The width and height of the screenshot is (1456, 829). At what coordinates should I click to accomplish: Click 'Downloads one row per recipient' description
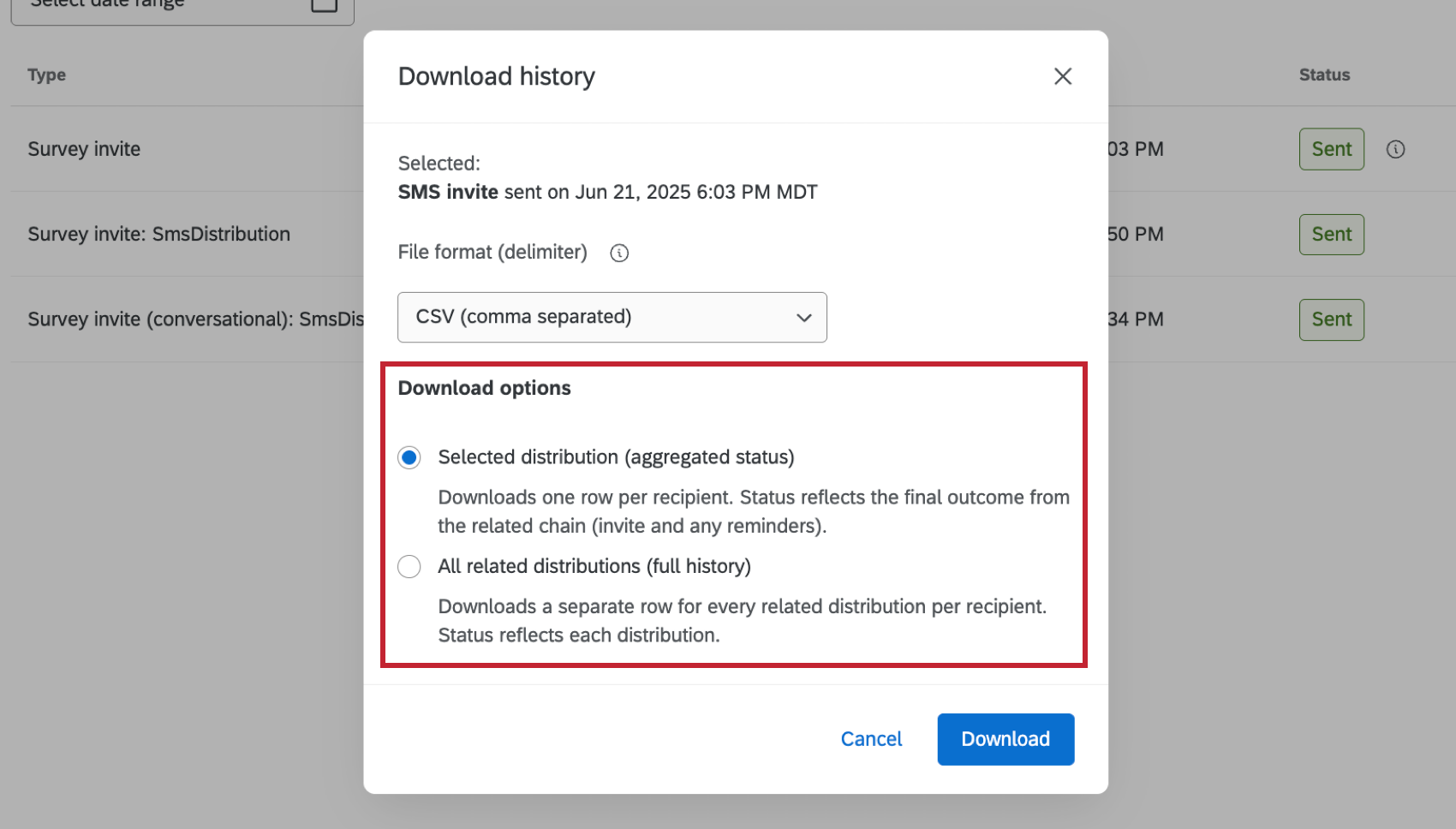(754, 511)
